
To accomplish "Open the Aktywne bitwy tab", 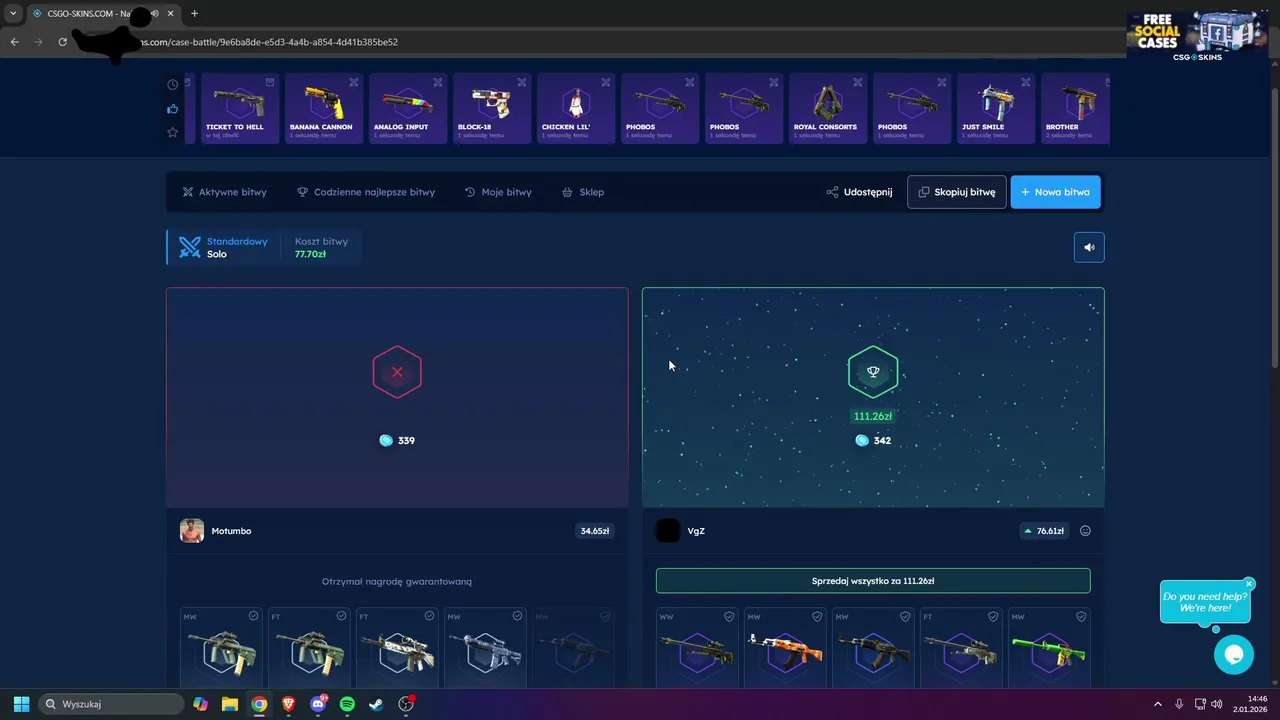I will 225,192.
